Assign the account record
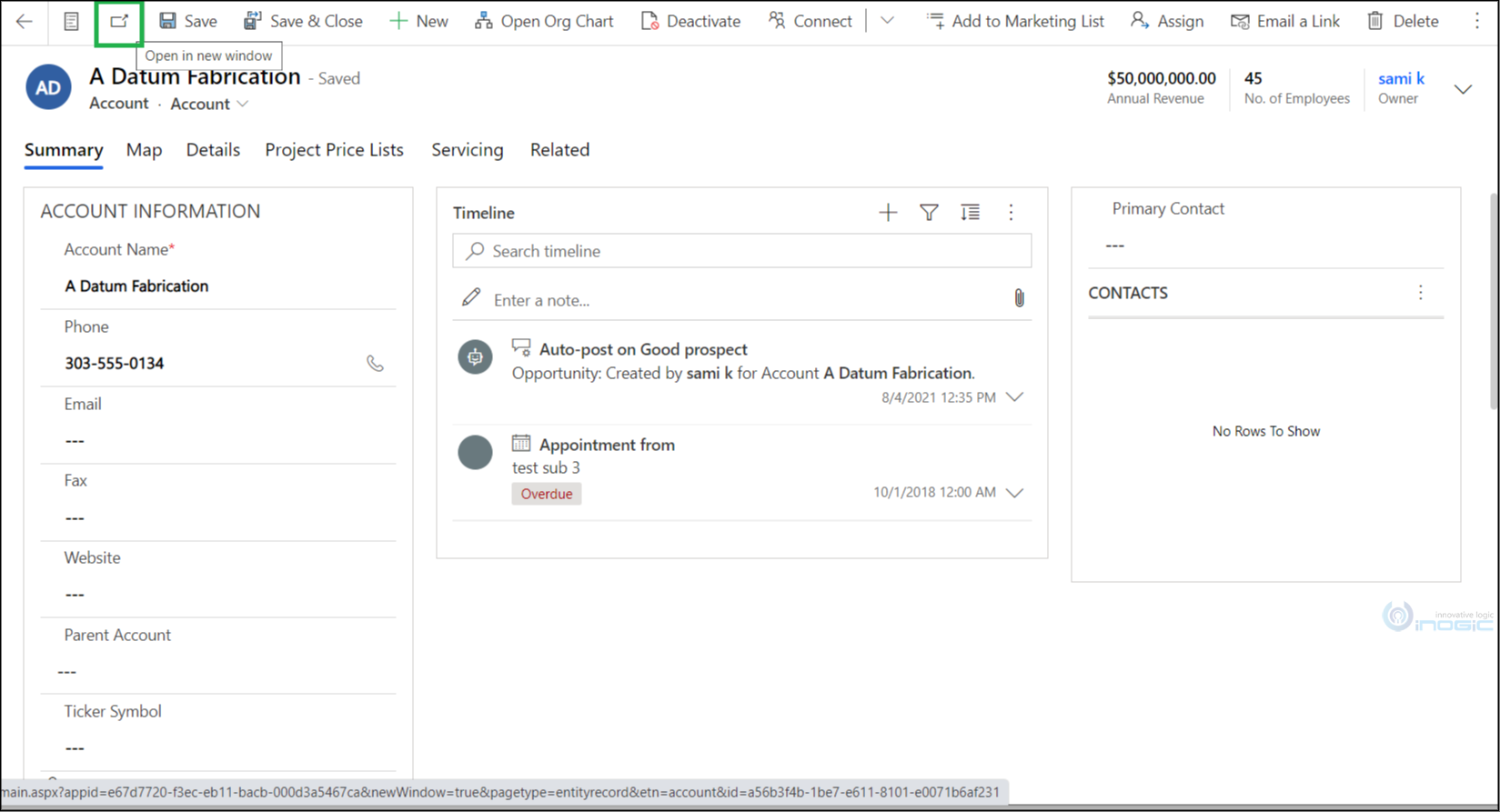This screenshot has height=812, width=1500. point(1167,21)
